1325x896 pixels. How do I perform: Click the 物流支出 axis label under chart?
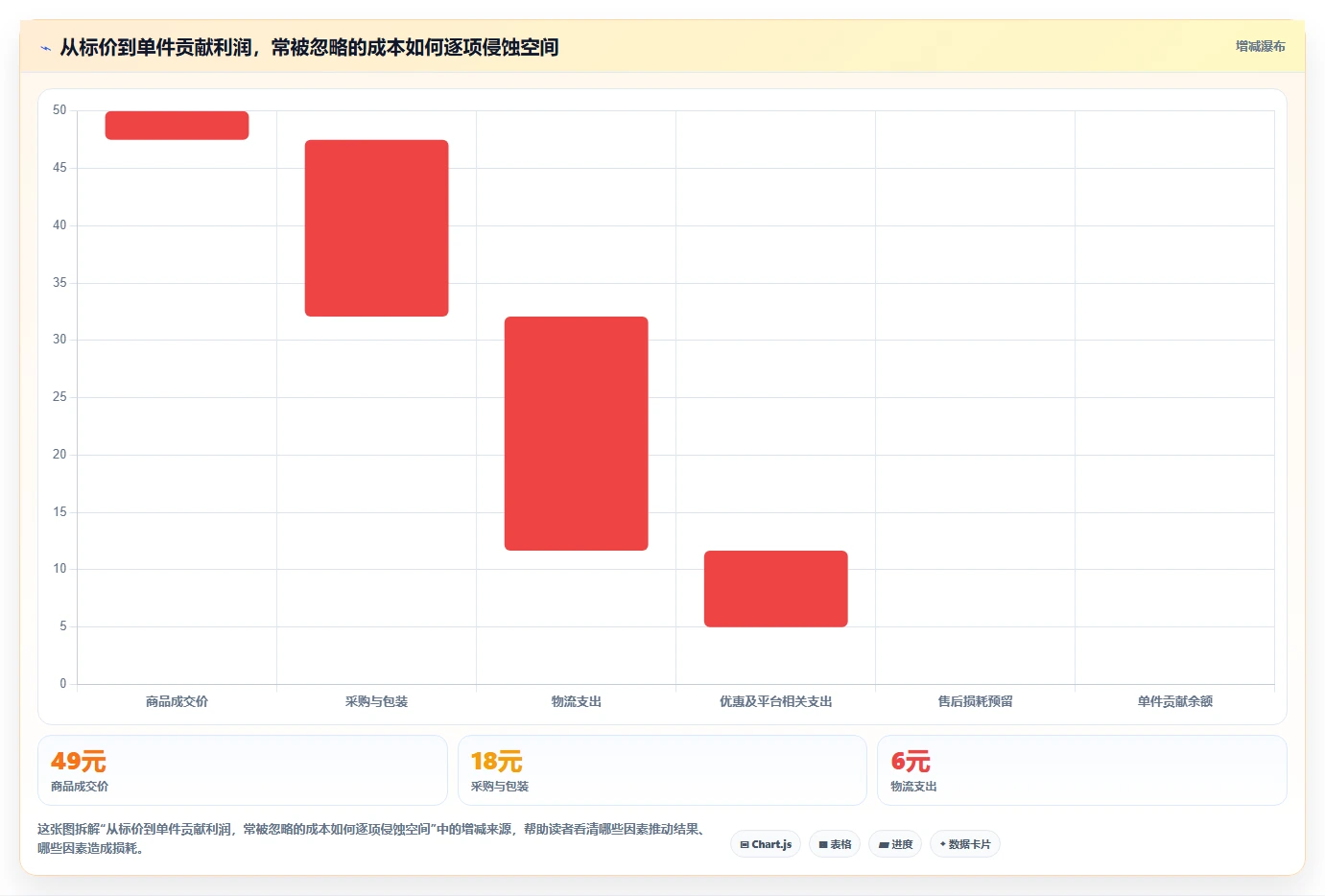[x=576, y=701]
